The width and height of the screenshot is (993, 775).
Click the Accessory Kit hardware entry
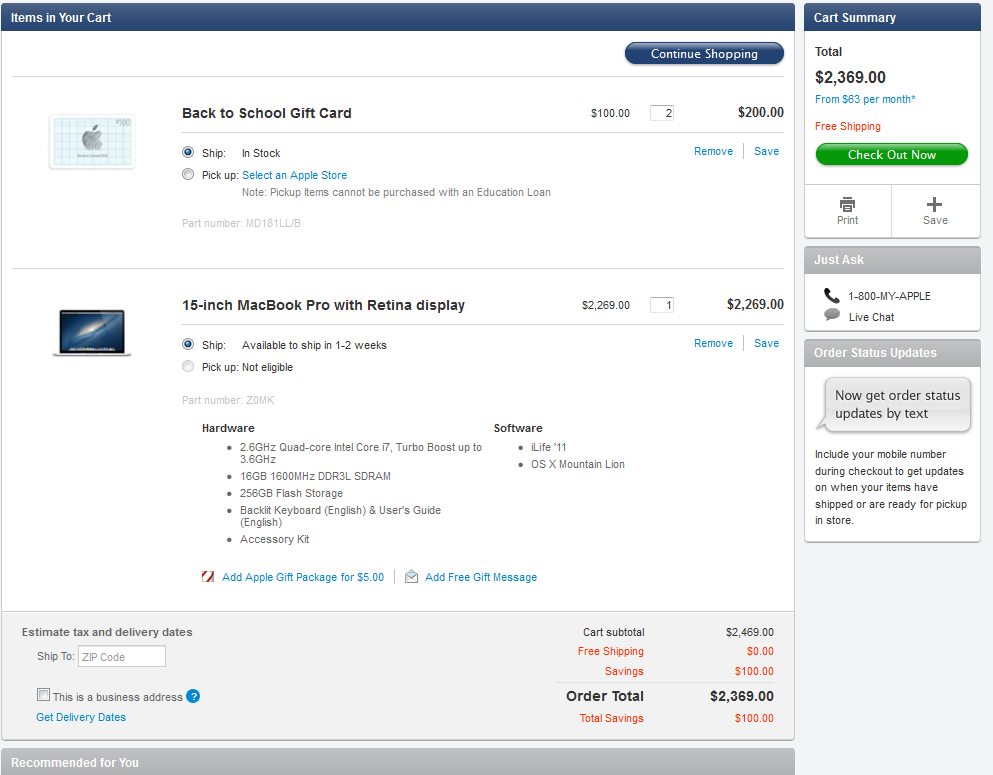(274, 539)
